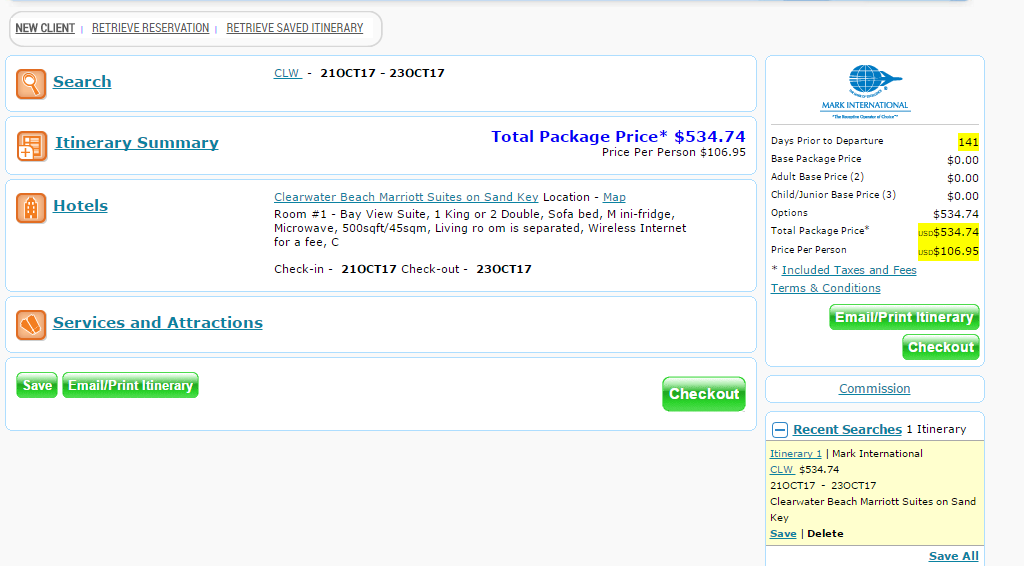
Task: Open the Itinerary 1 link
Action: point(795,453)
